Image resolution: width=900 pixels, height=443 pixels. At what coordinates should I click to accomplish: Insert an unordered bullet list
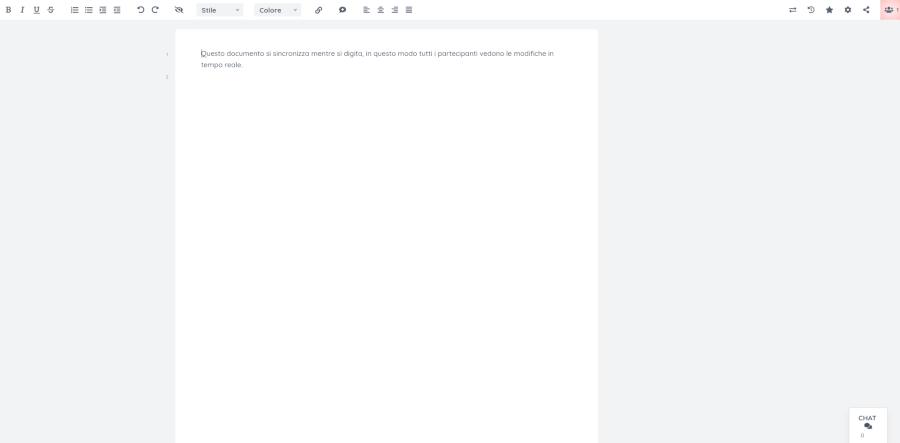coord(88,10)
